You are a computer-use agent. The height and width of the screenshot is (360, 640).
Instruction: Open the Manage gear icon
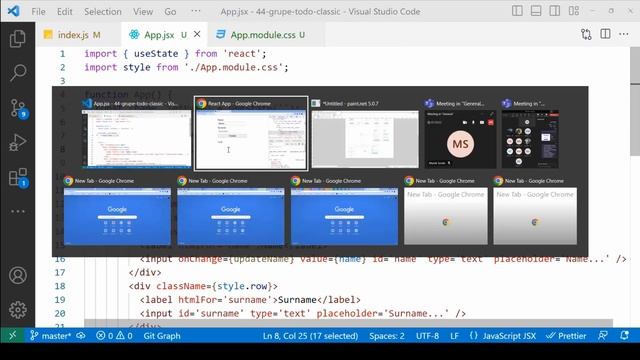18,310
